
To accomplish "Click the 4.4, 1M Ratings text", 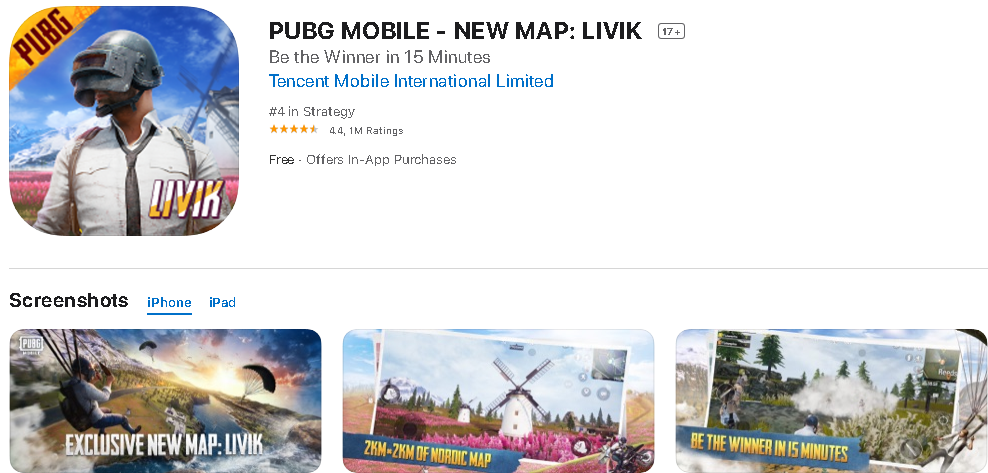I will click(x=366, y=131).
